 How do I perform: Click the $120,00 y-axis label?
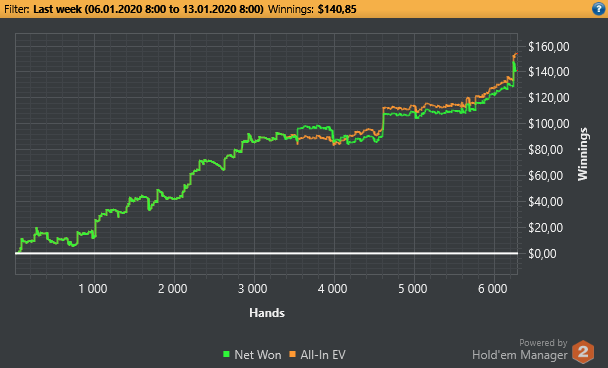549,98
